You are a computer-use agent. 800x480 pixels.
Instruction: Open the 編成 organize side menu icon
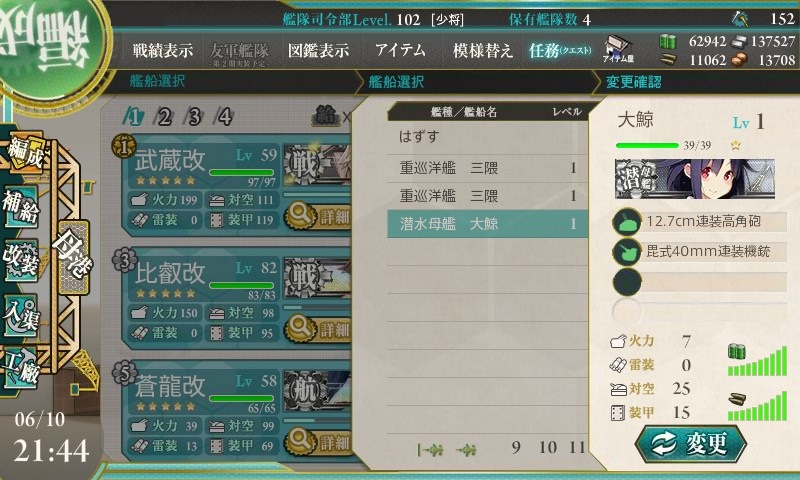24,153
